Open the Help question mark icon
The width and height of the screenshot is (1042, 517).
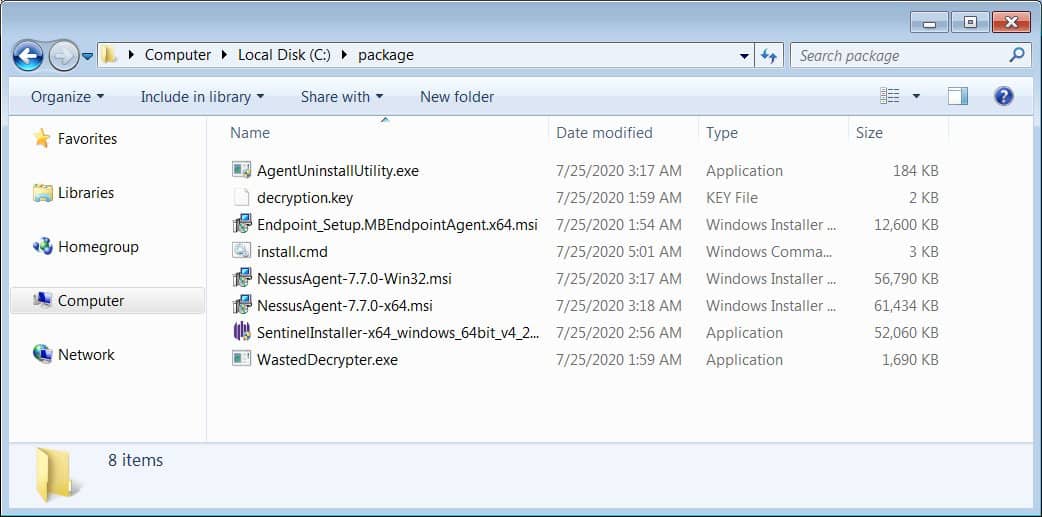coord(1003,96)
